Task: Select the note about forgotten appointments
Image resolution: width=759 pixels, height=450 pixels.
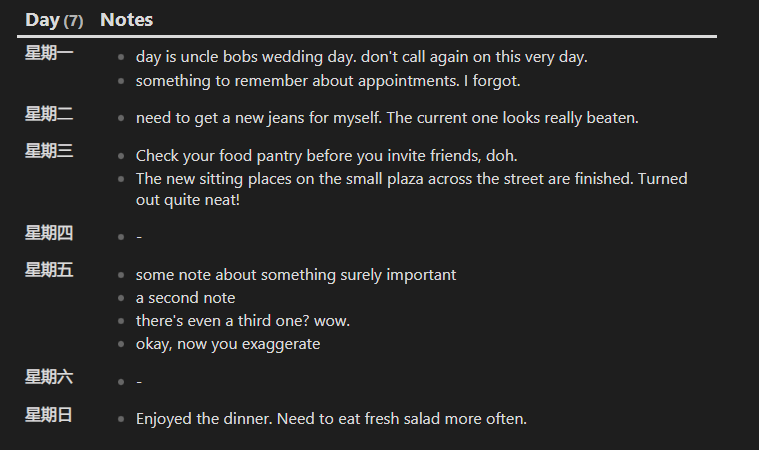Action: 328,81
